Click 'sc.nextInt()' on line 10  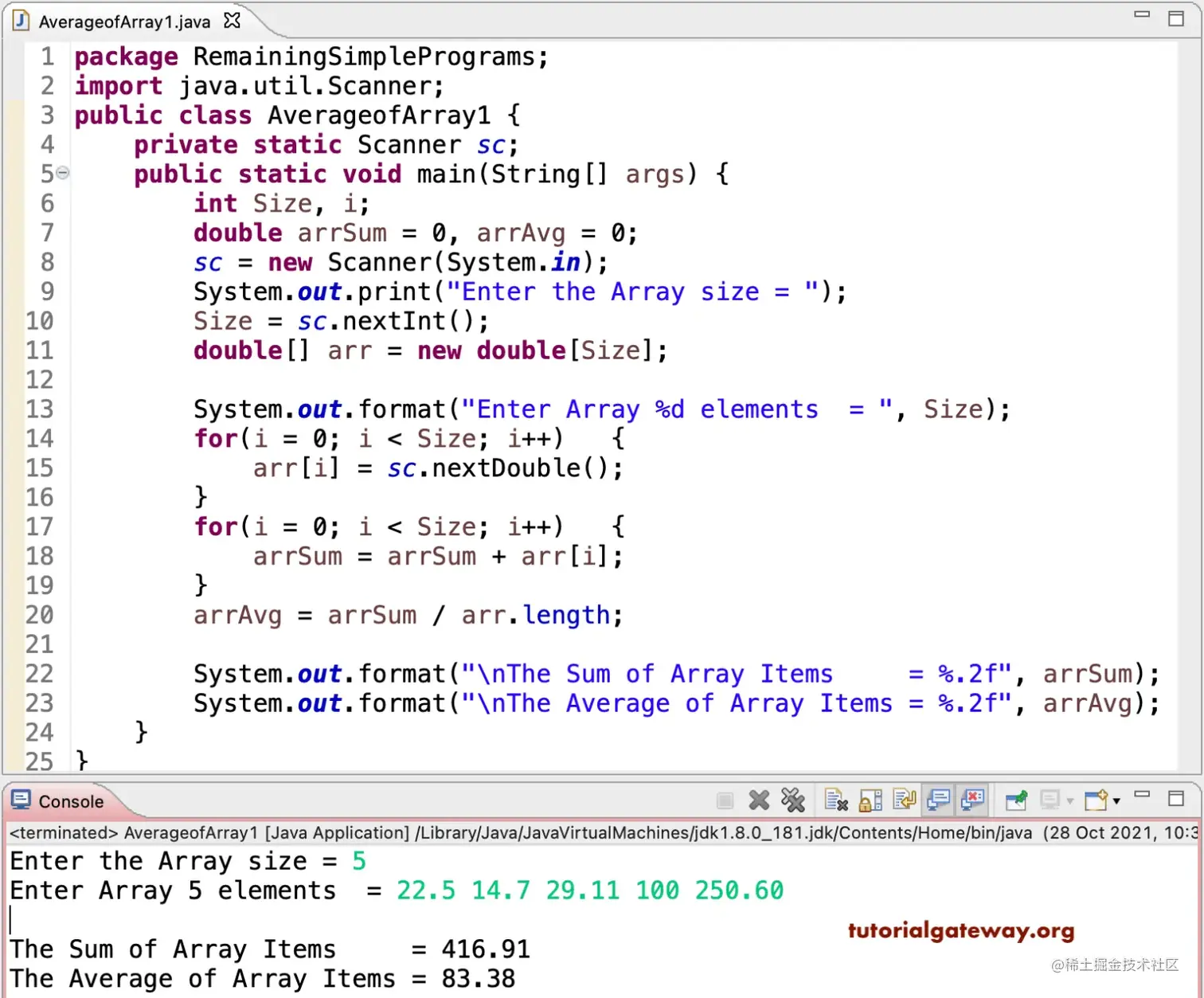[x=386, y=322]
